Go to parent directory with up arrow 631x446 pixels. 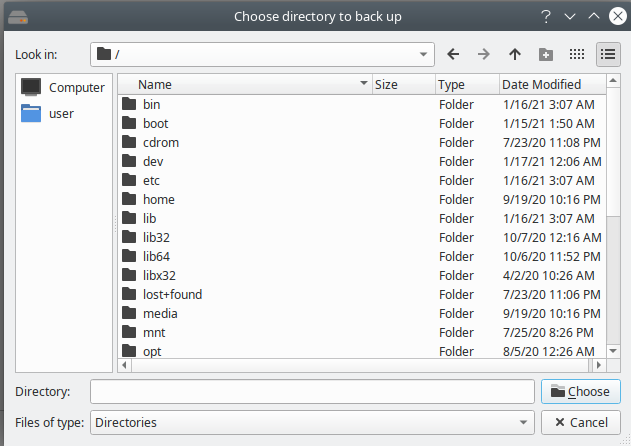click(515, 54)
